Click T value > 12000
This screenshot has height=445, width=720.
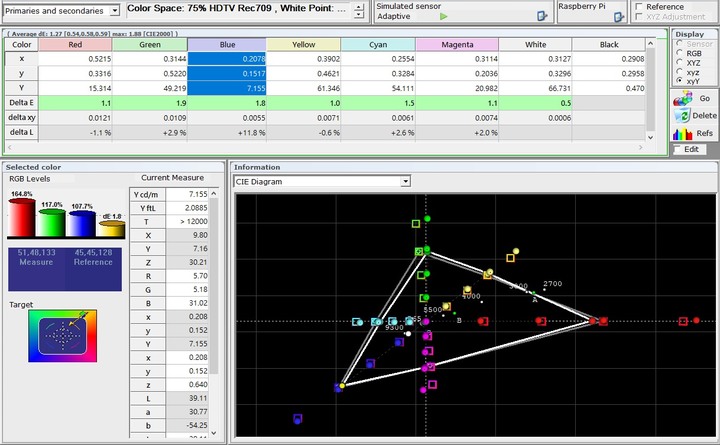click(187, 221)
